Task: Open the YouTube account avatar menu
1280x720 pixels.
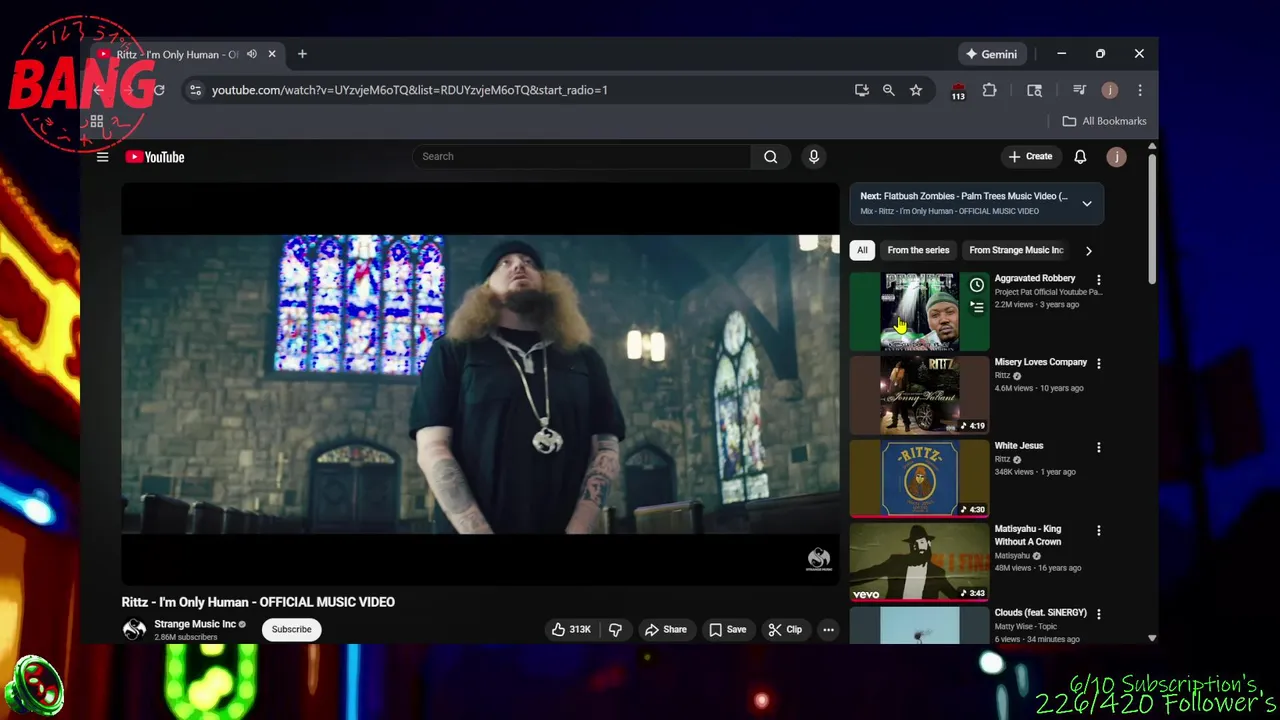Action: point(1117,157)
